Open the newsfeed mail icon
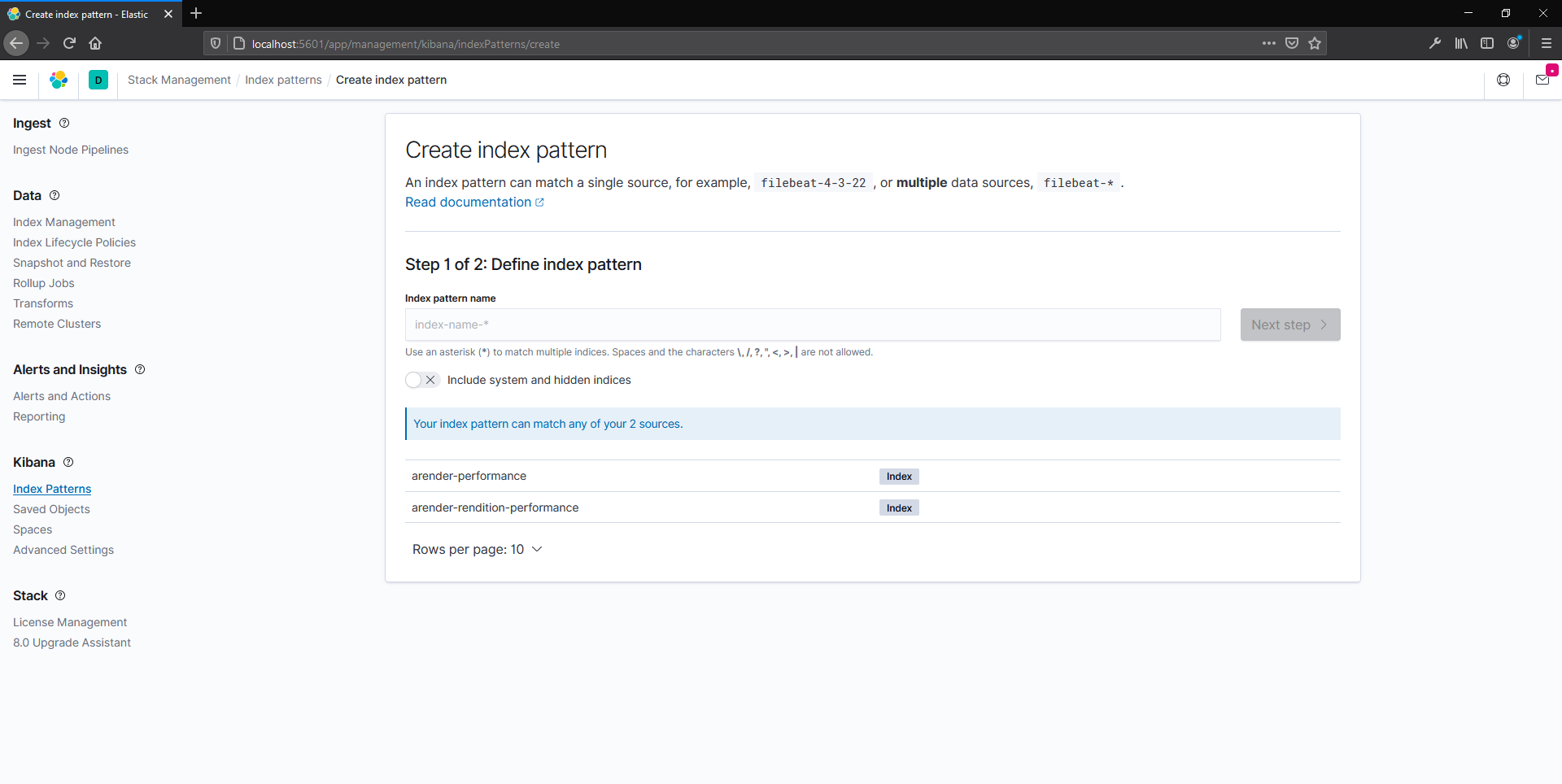This screenshot has width=1562, height=784. tap(1542, 80)
